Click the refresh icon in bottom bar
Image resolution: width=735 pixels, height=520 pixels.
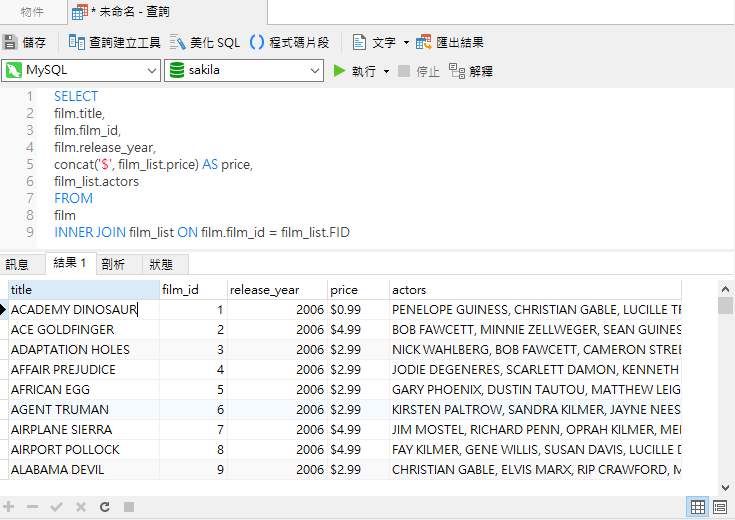click(x=104, y=507)
